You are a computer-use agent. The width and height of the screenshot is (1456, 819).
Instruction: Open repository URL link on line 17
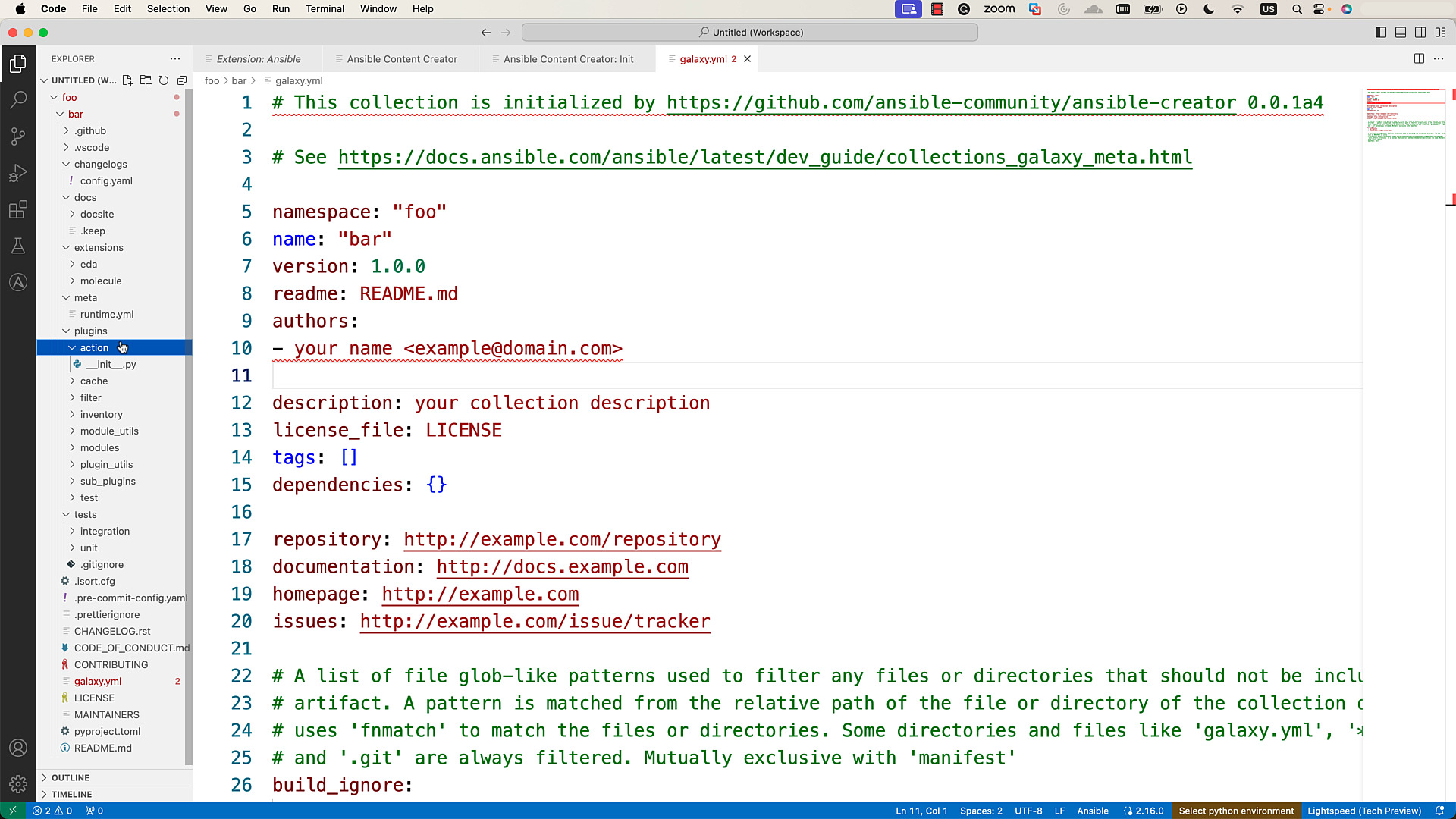pos(563,540)
